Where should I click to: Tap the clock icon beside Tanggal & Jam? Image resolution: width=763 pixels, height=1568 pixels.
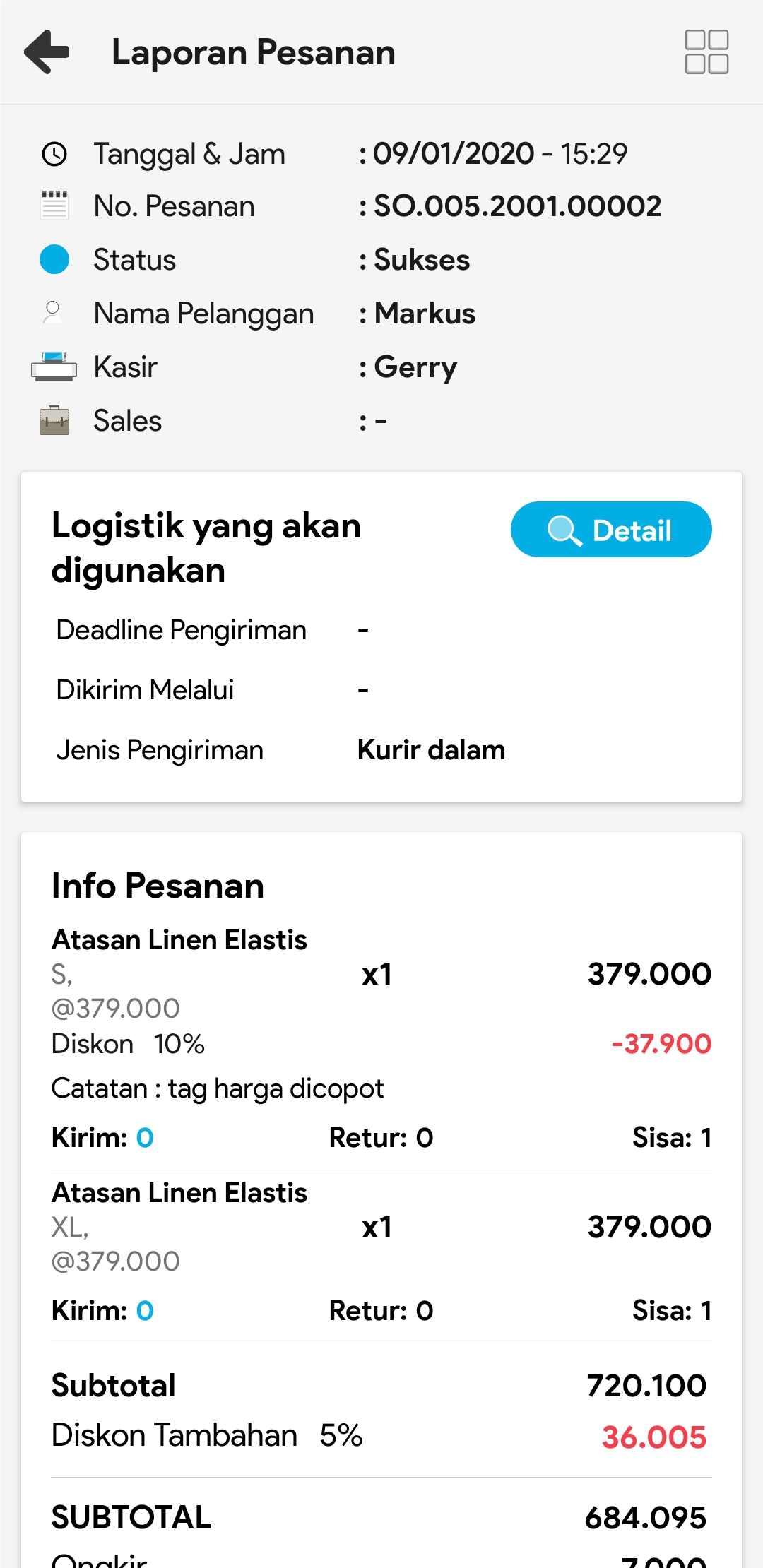click(54, 154)
